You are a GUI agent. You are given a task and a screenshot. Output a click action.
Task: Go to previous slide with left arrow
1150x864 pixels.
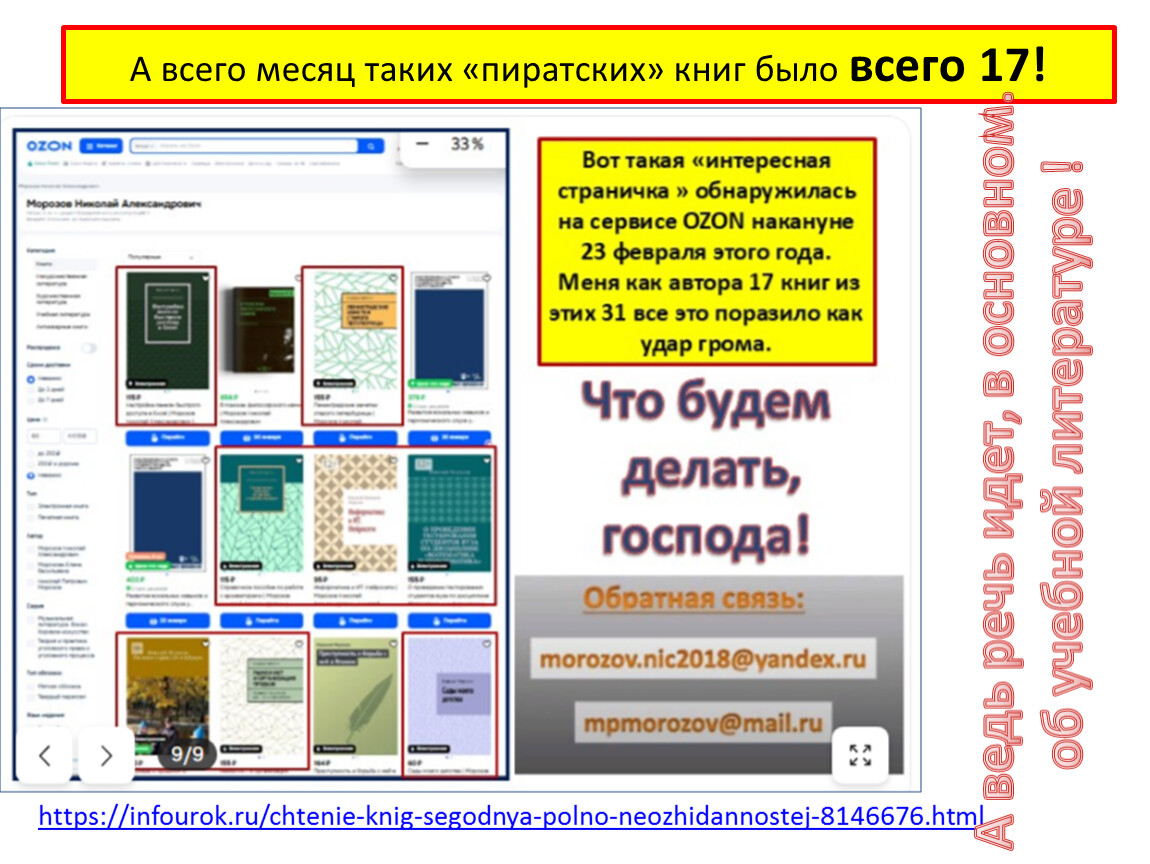coord(44,755)
